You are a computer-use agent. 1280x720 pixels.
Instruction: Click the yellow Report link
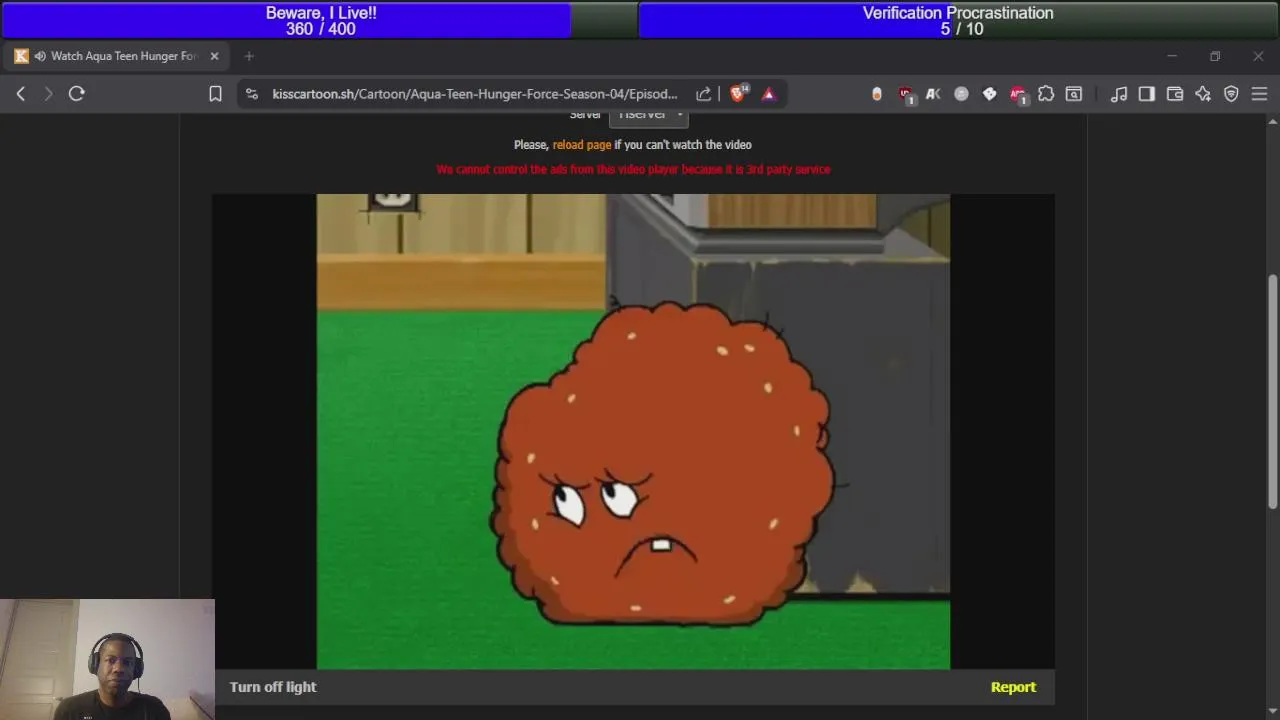click(x=1013, y=687)
